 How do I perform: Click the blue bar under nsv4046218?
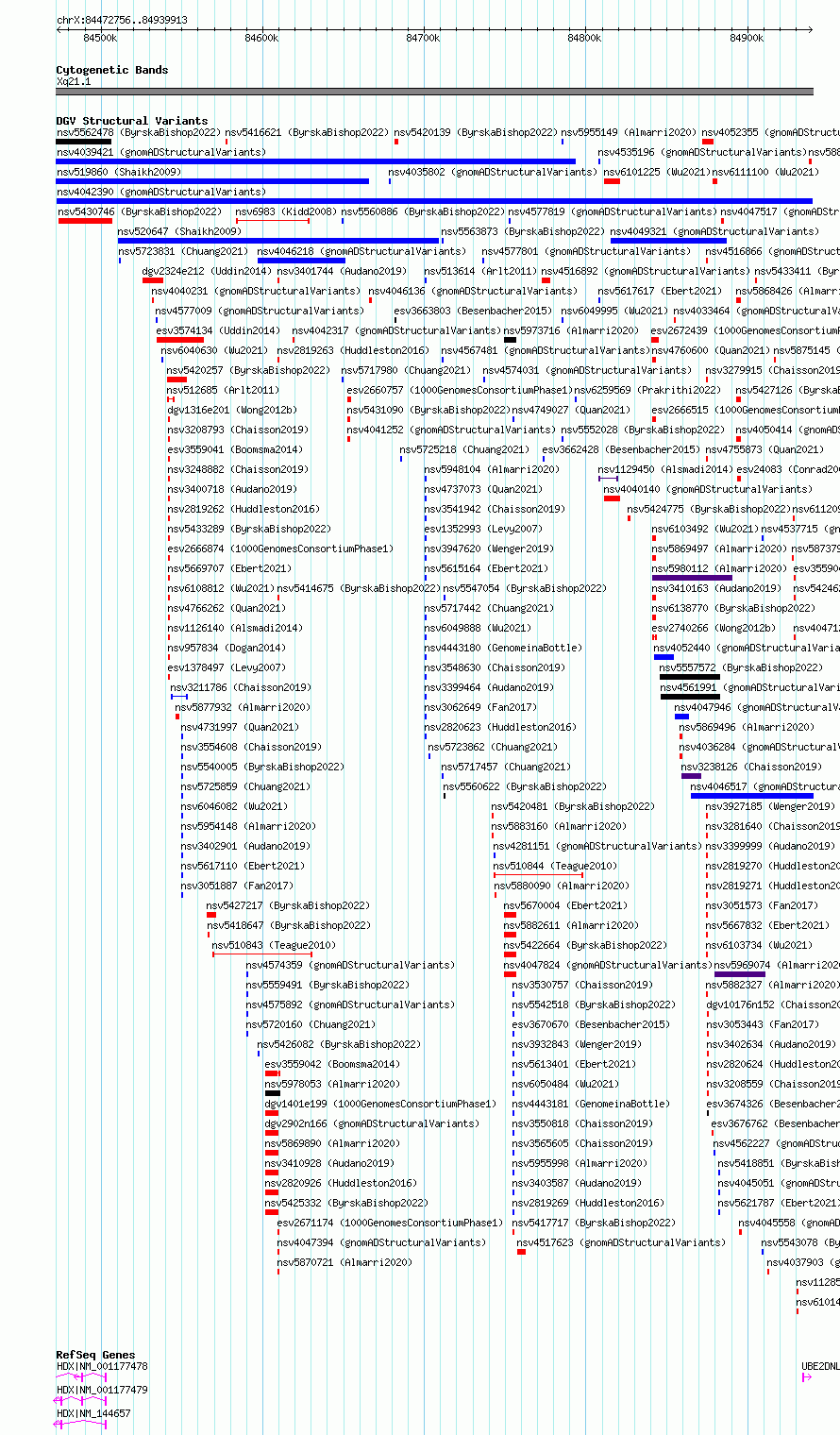point(302,261)
